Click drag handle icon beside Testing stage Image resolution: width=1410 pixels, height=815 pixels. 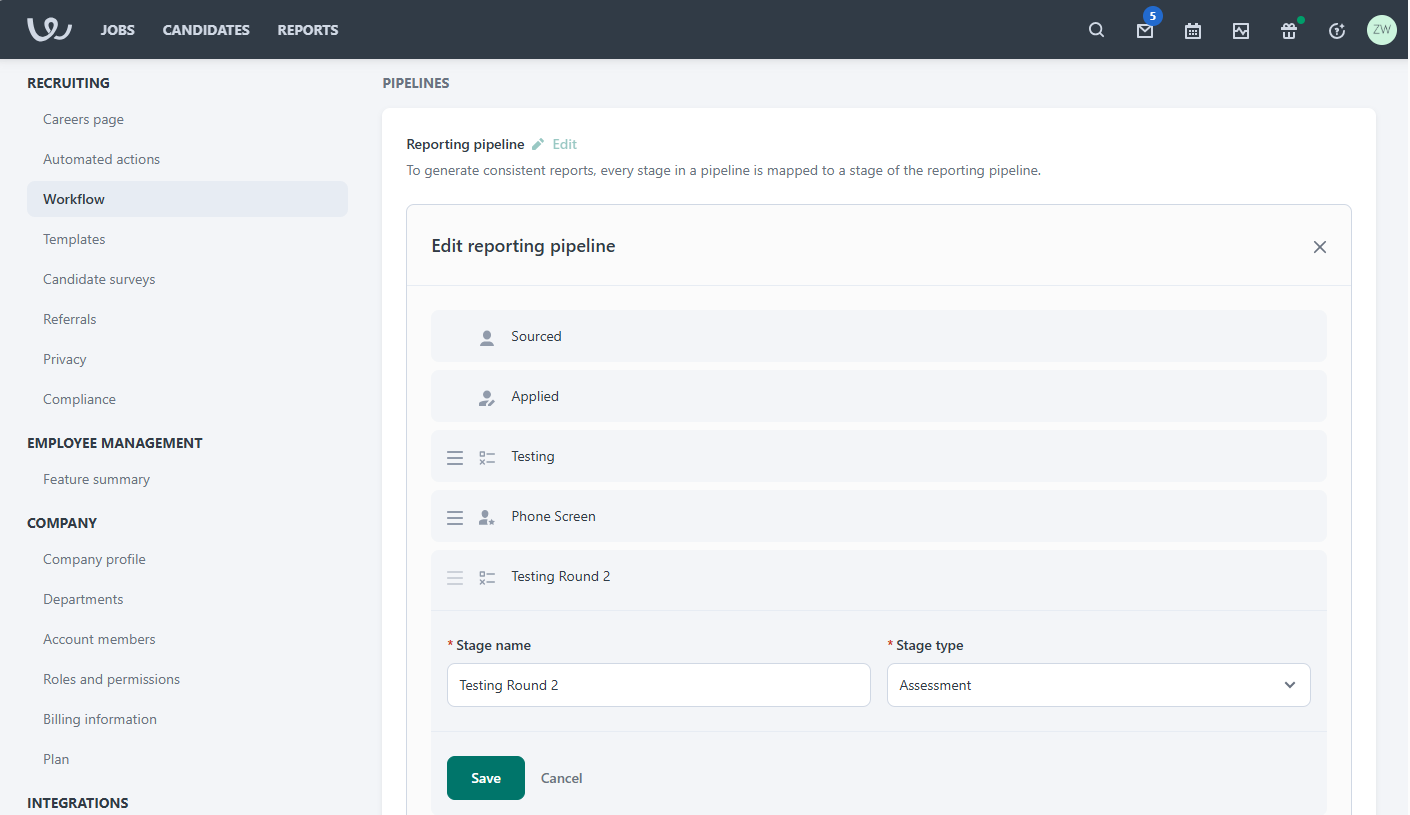coord(455,457)
